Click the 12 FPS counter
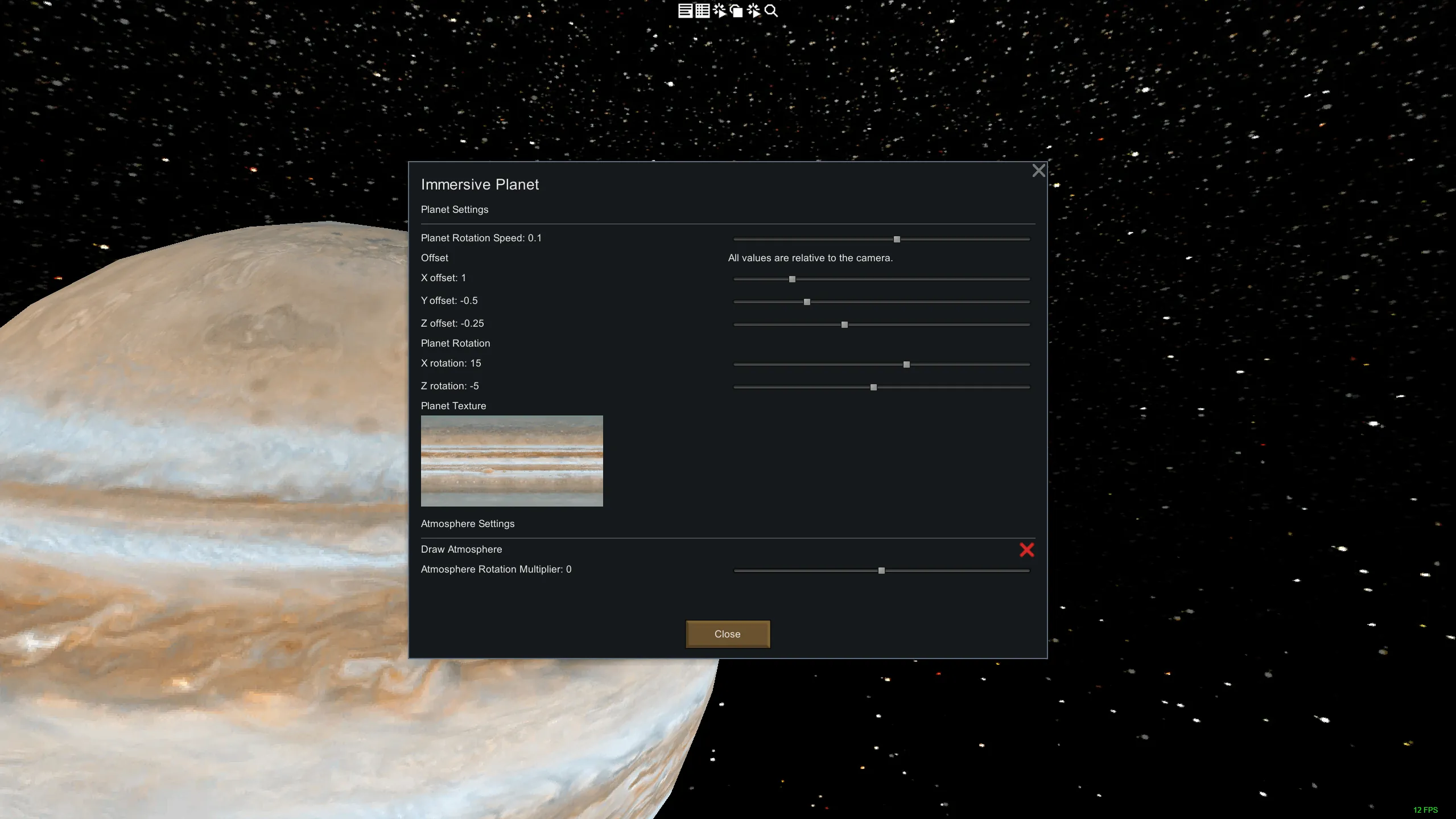 1425,810
